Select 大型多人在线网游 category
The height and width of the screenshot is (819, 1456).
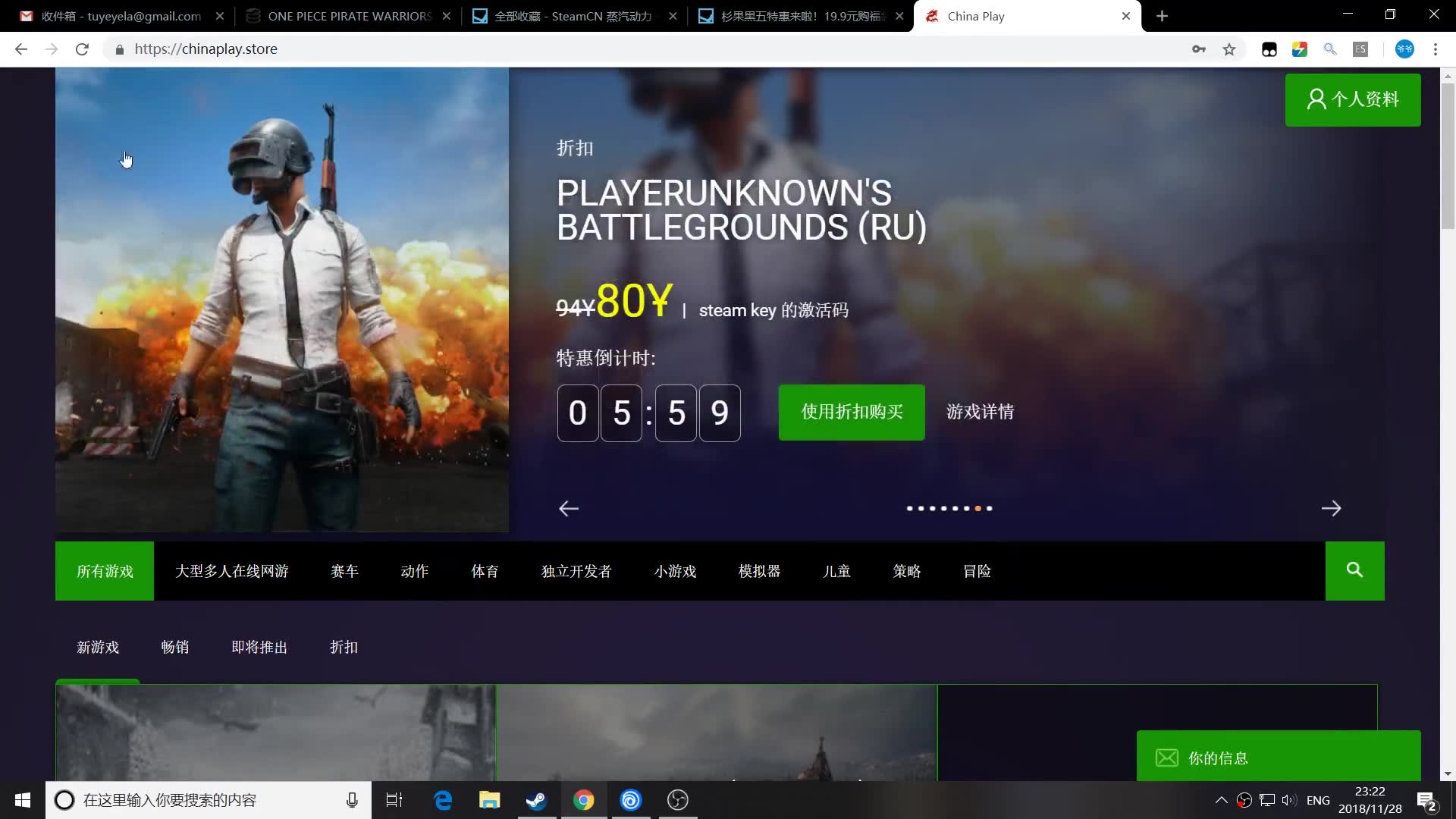tap(232, 571)
